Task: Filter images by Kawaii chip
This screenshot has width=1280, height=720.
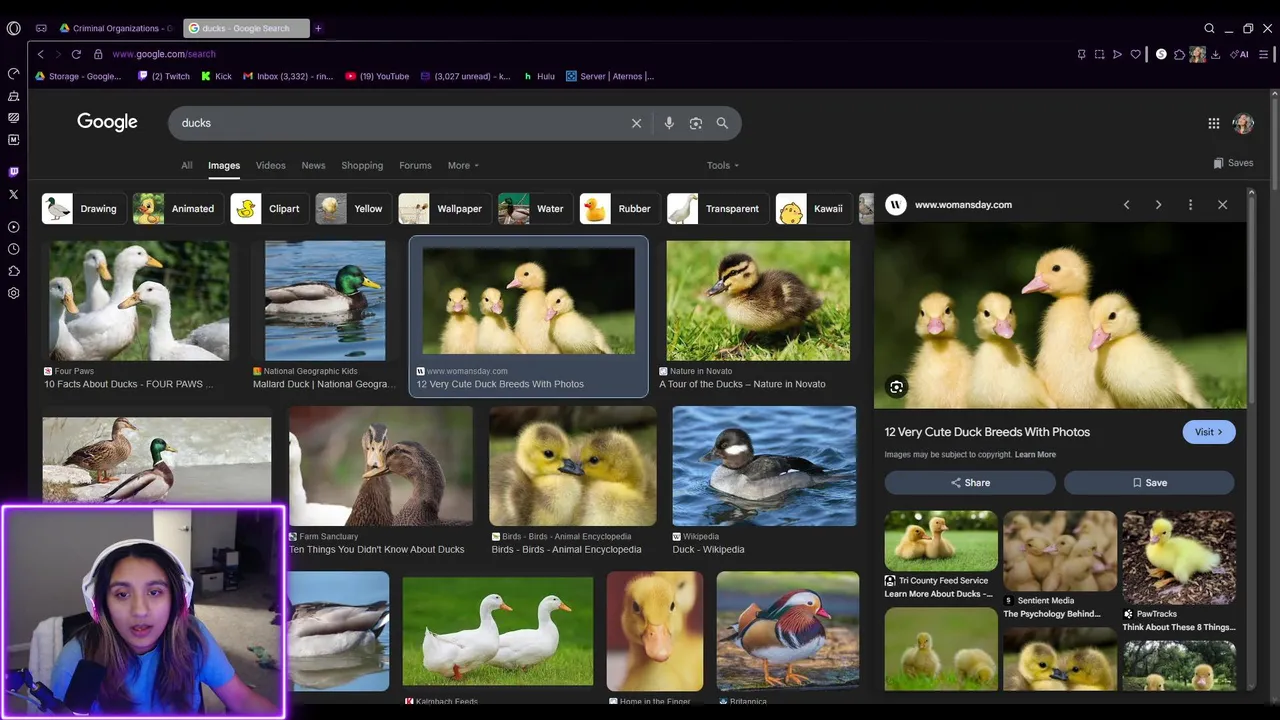Action: pos(813,209)
